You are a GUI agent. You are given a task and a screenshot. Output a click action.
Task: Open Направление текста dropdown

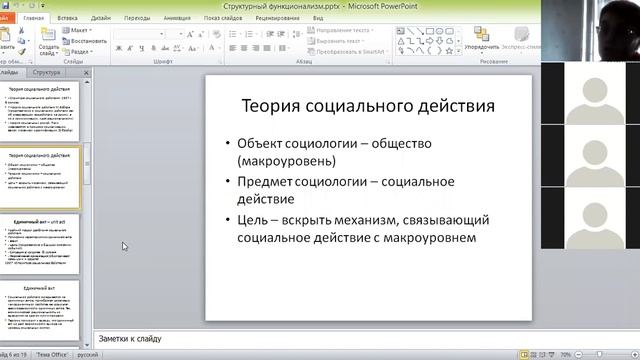click(340, 30)
